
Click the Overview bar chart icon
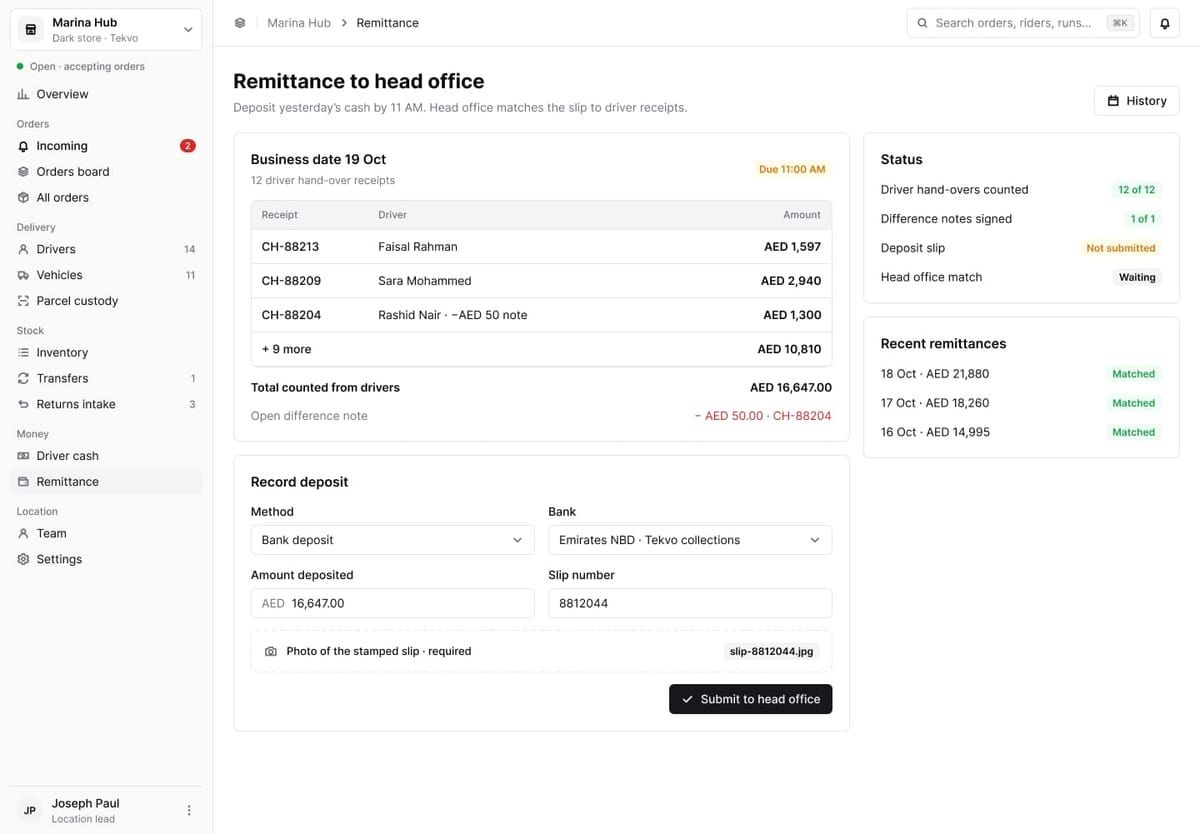23,94
